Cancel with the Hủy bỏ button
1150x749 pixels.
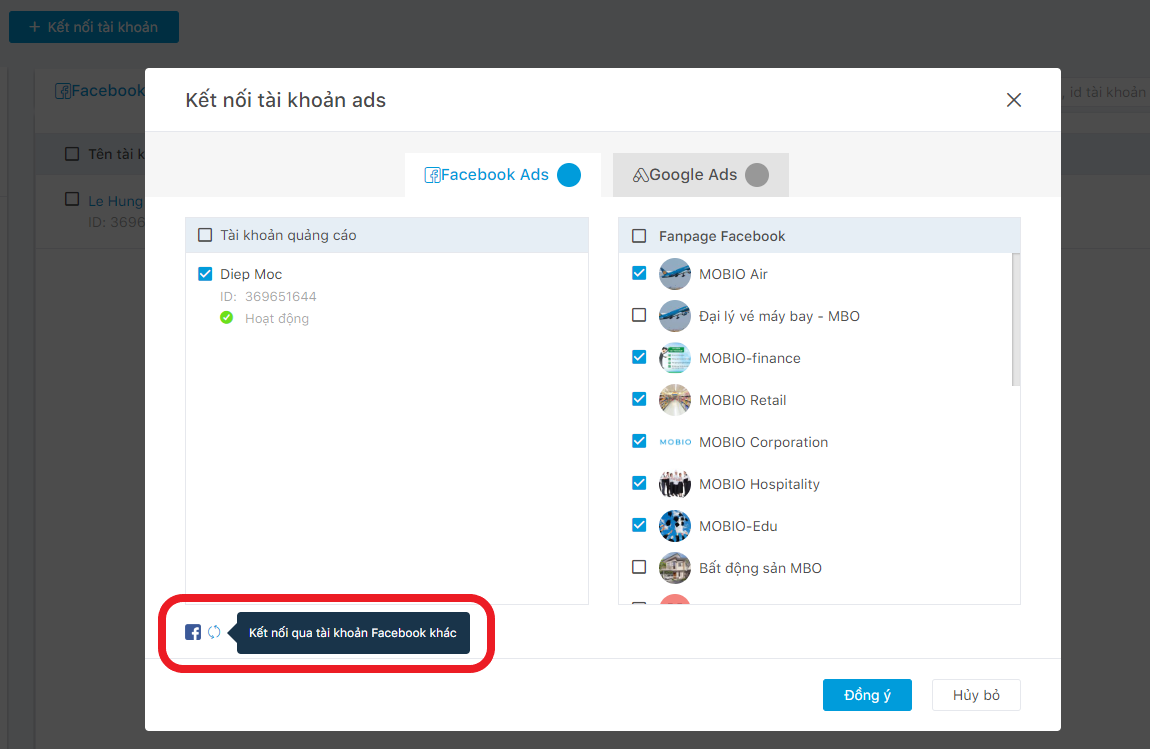tap(976, 695)
